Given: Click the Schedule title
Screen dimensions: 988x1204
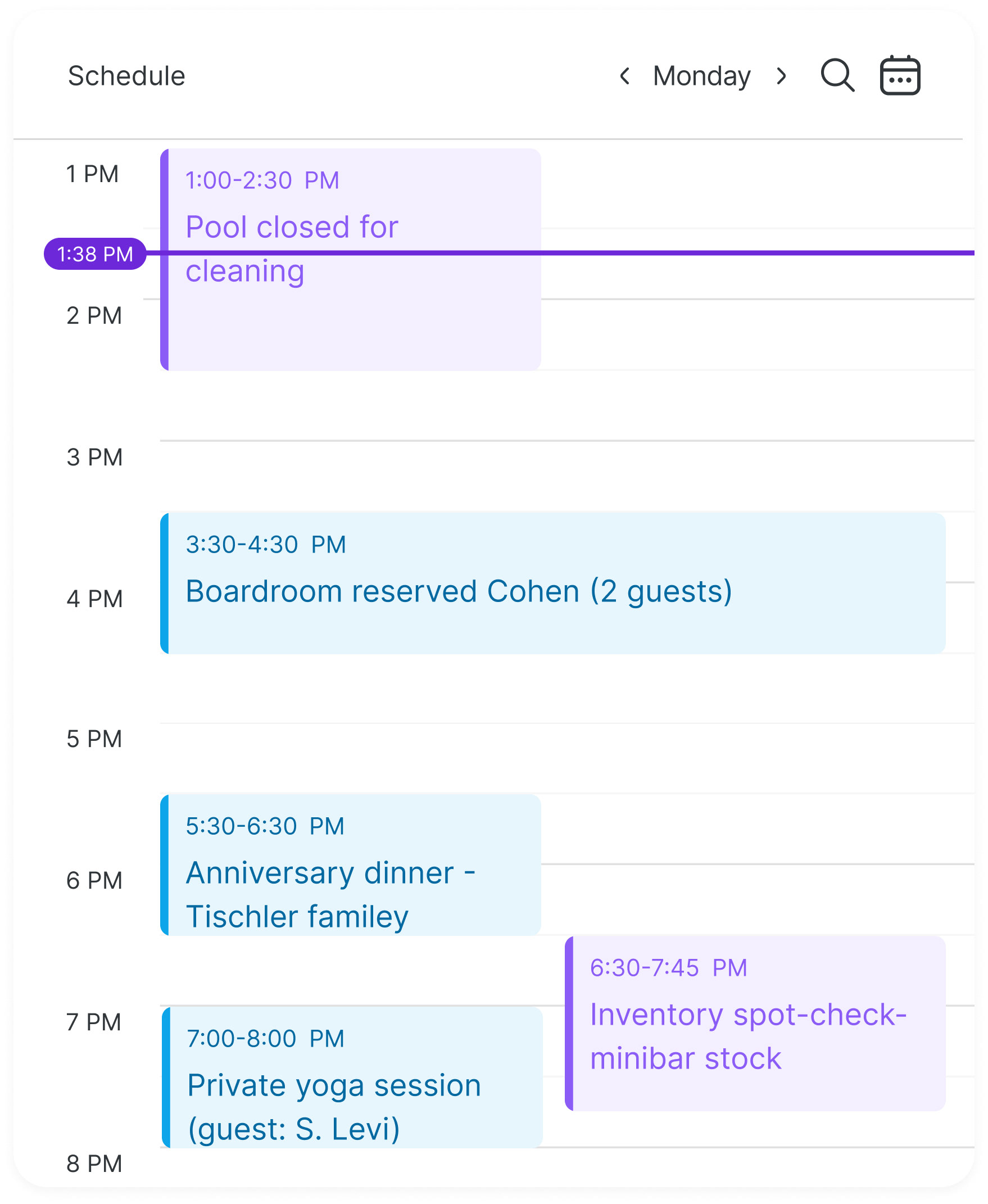Looking at the screenshot, I should [x=126, y=76].
